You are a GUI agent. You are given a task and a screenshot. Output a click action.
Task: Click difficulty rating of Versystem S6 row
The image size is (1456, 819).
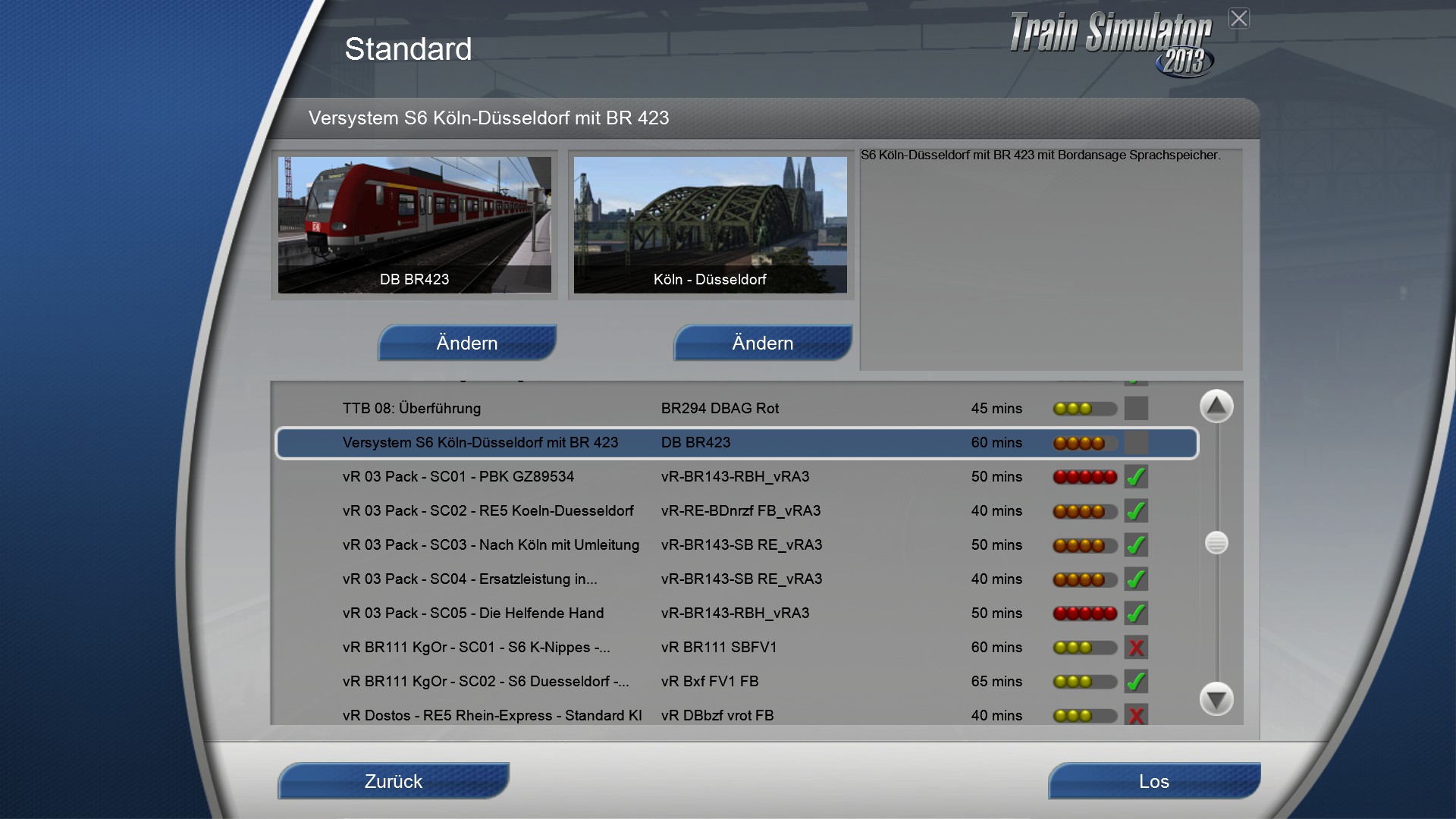(1085, 443)
